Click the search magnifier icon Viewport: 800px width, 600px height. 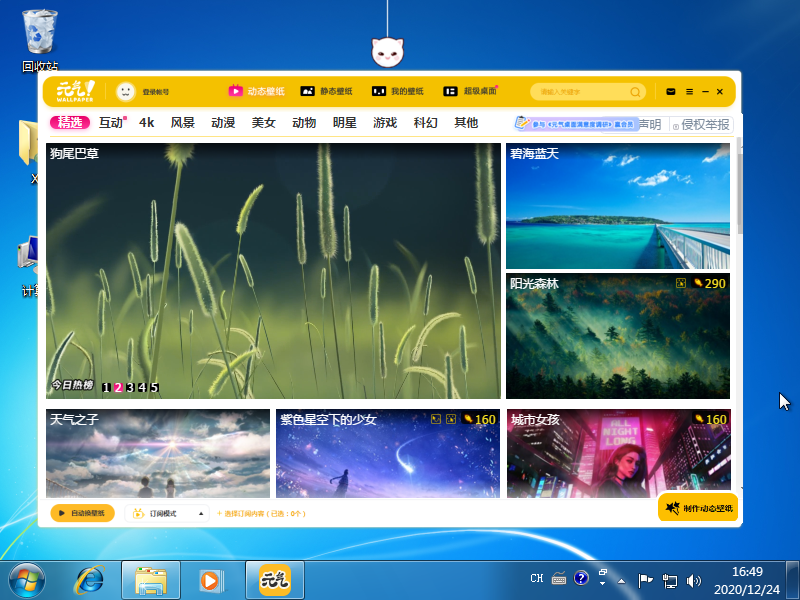pyautogui.click(x=635, y=92)
